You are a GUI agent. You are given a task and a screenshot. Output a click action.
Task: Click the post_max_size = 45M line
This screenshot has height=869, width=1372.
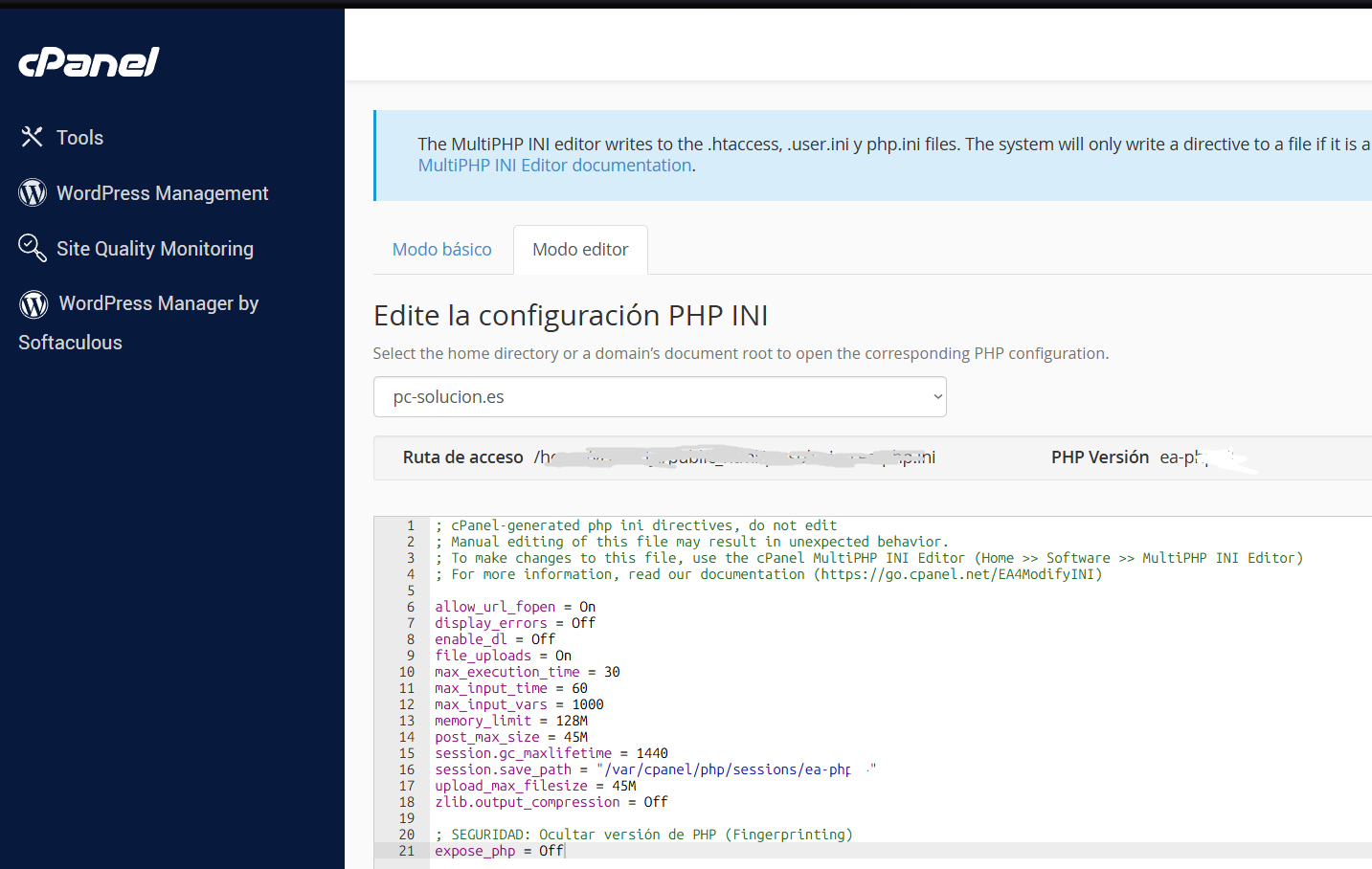coord(511,737)
